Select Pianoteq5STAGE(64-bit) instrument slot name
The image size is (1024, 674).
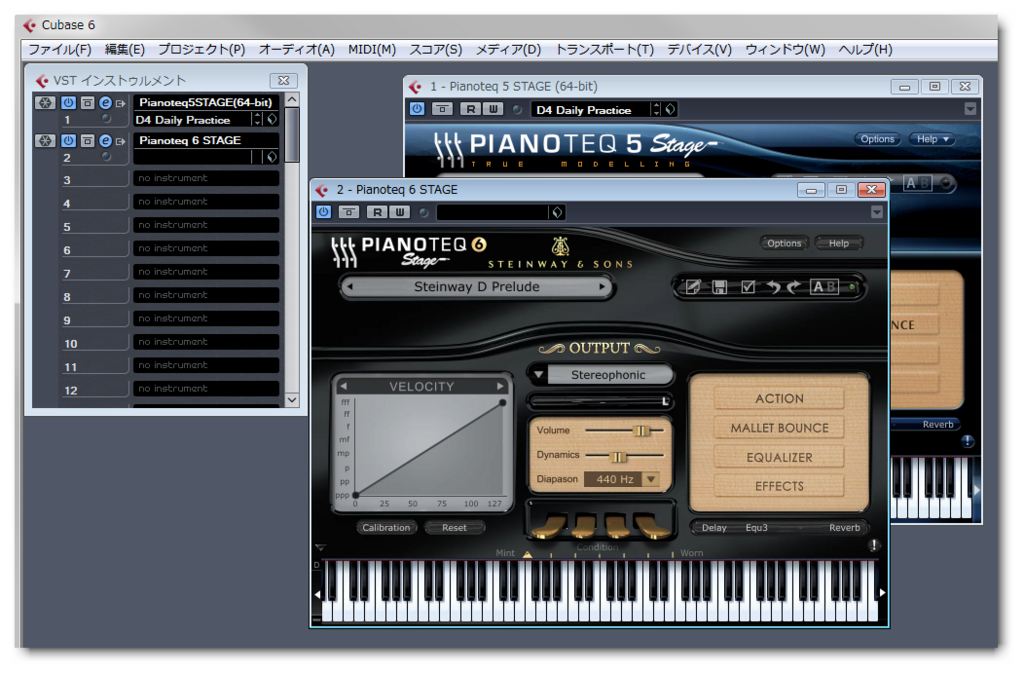coord(206,103)
